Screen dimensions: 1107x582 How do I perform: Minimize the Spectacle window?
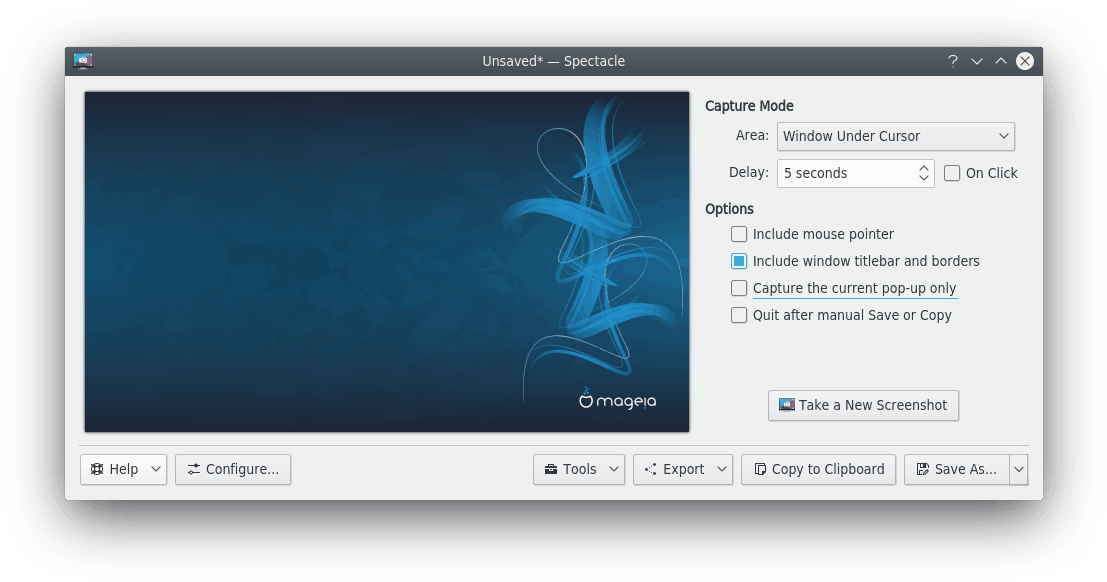[977, 61]
